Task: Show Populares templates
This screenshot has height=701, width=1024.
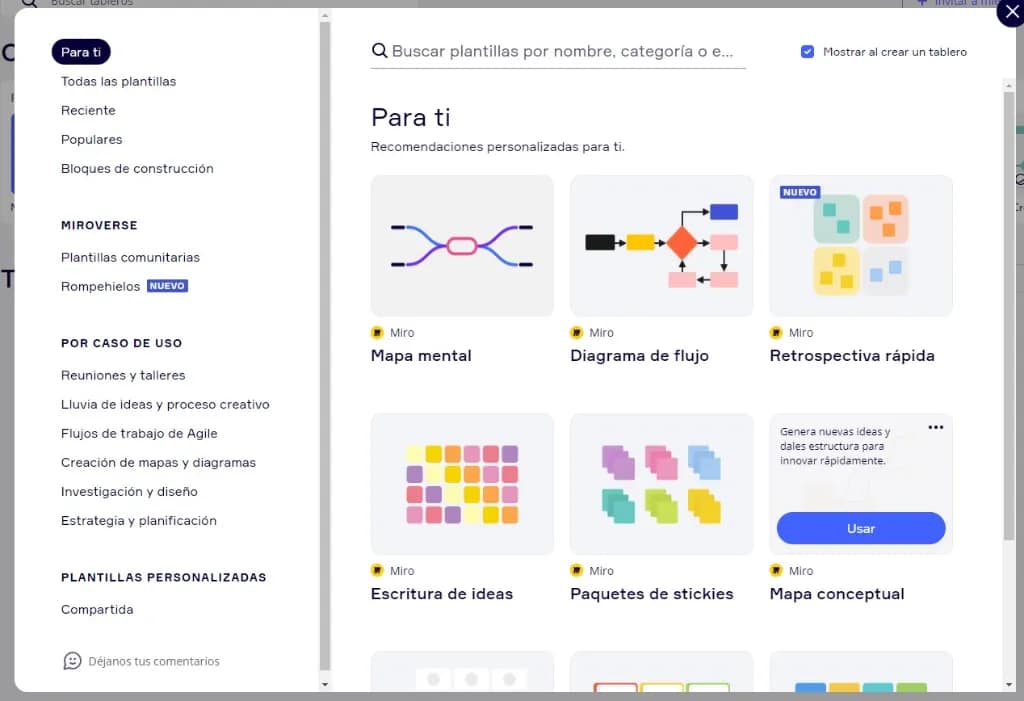Action: point(91,139)
